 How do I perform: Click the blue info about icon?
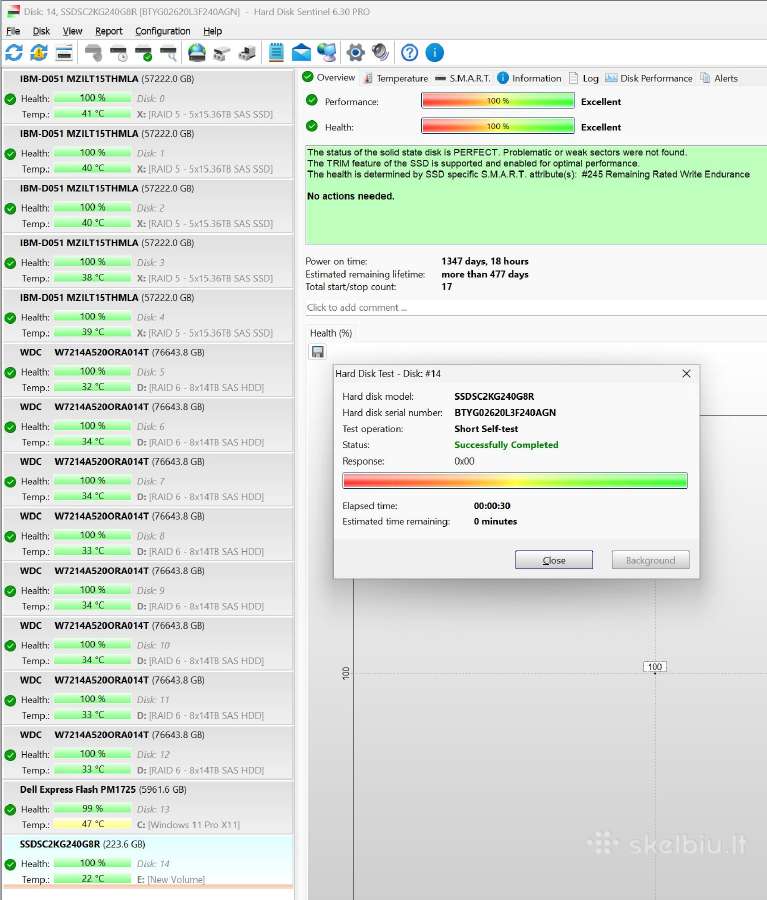[x=435, y=53]
